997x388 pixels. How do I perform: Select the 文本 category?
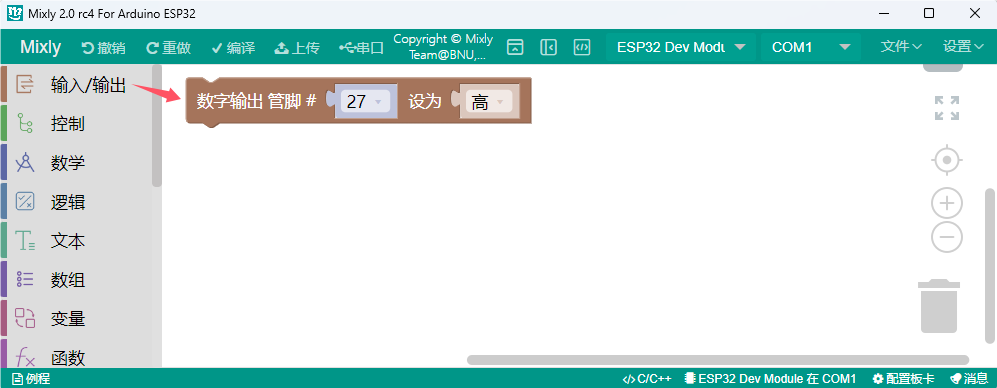click(76, 241)
